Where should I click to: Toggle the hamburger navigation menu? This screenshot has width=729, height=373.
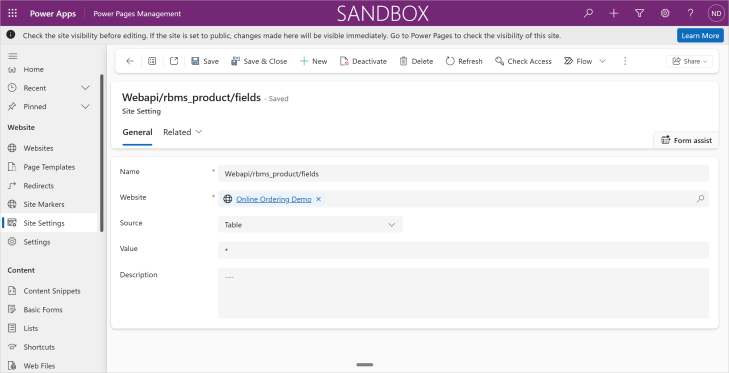[x=13, y=56]
